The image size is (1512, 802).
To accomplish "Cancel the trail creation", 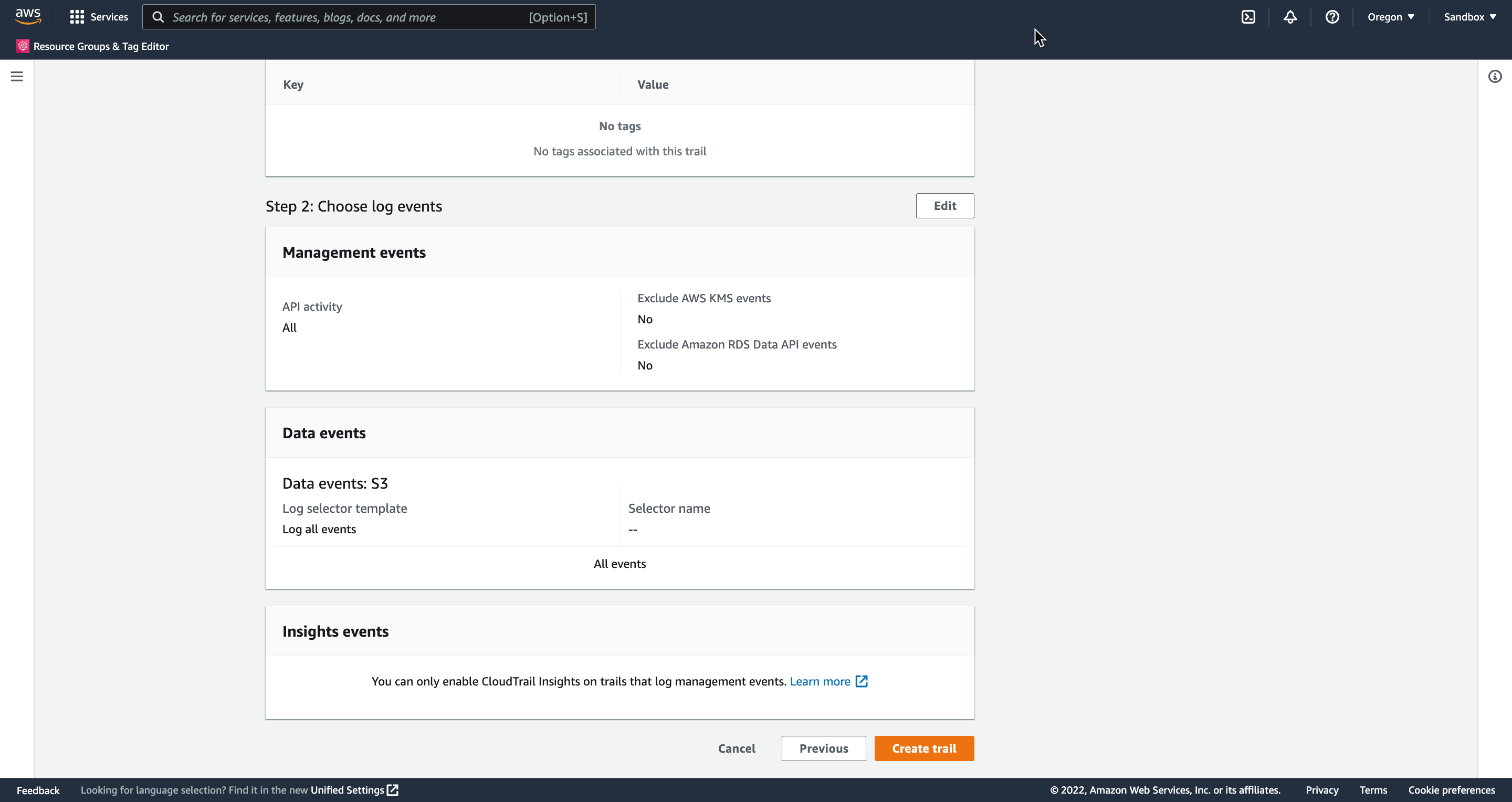I will pyautogui.click(x=736, y=748).
